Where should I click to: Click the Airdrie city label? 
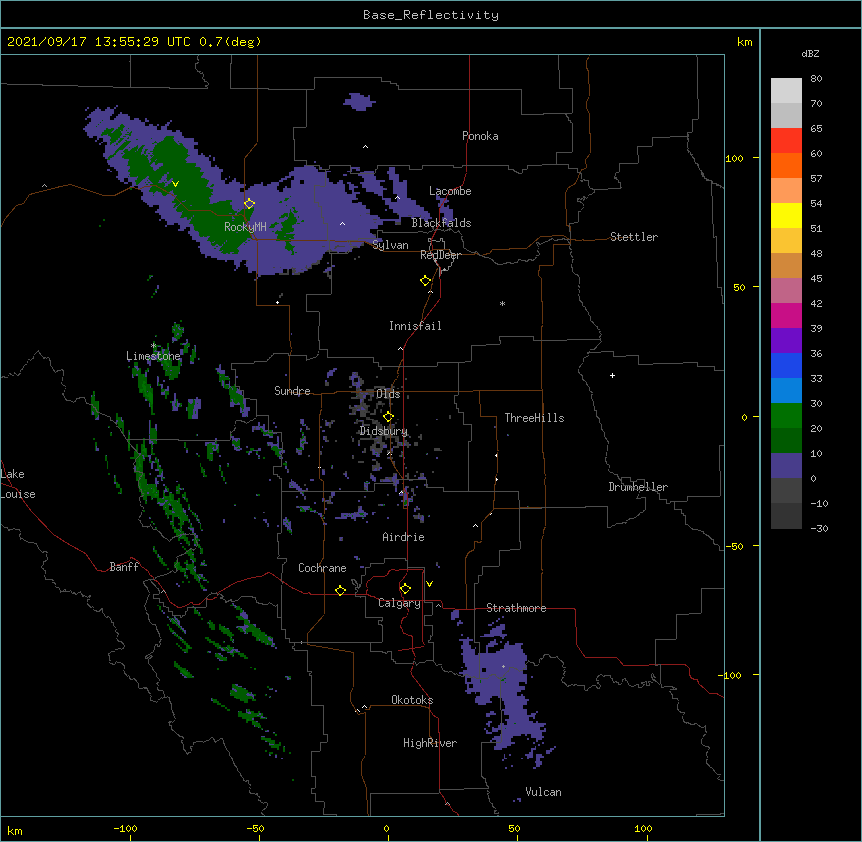pyautogui.click(x=403, y=537)
